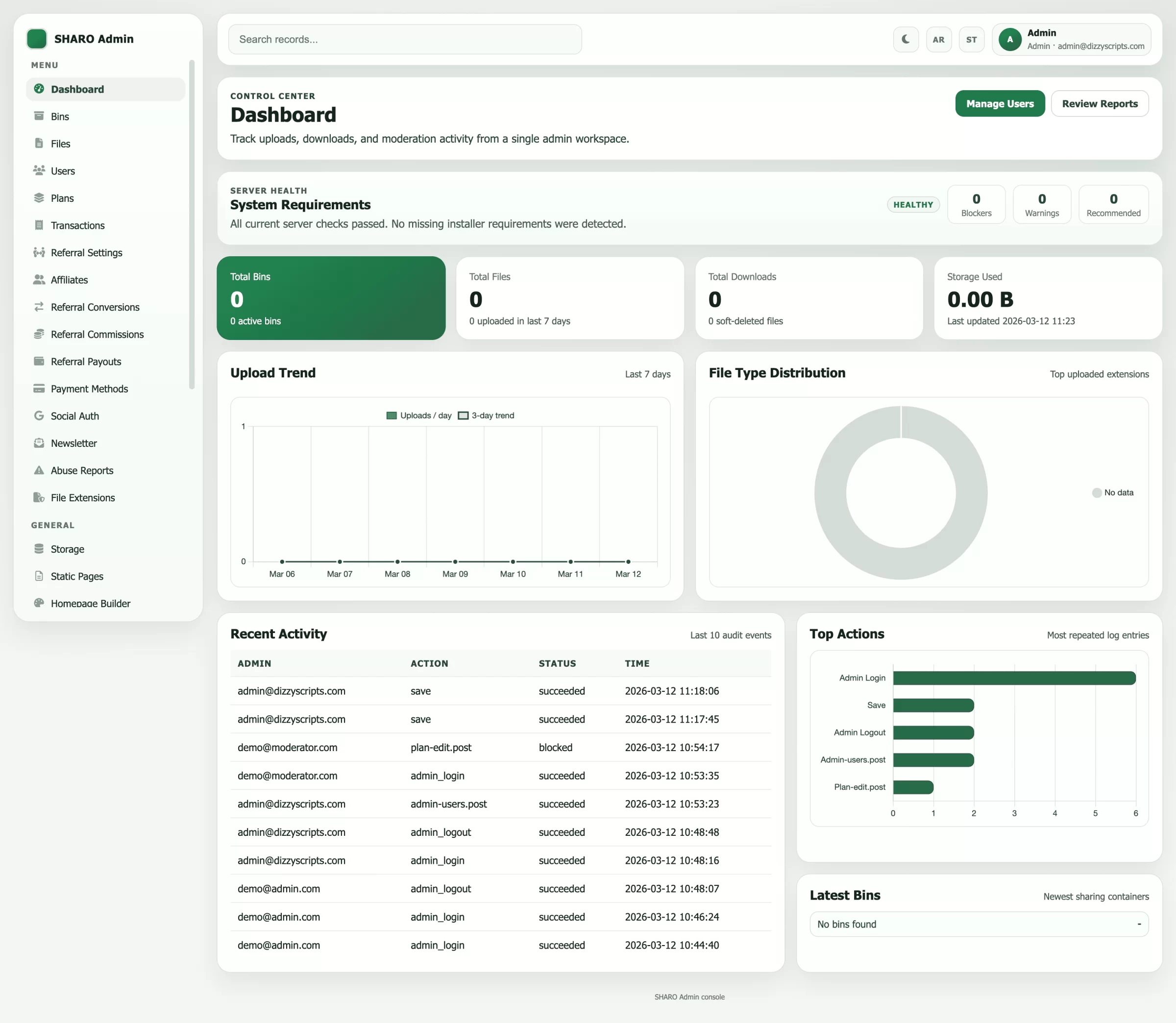Go to Transactions page
1176x1023 pixels.
click(x=106, y=225)
